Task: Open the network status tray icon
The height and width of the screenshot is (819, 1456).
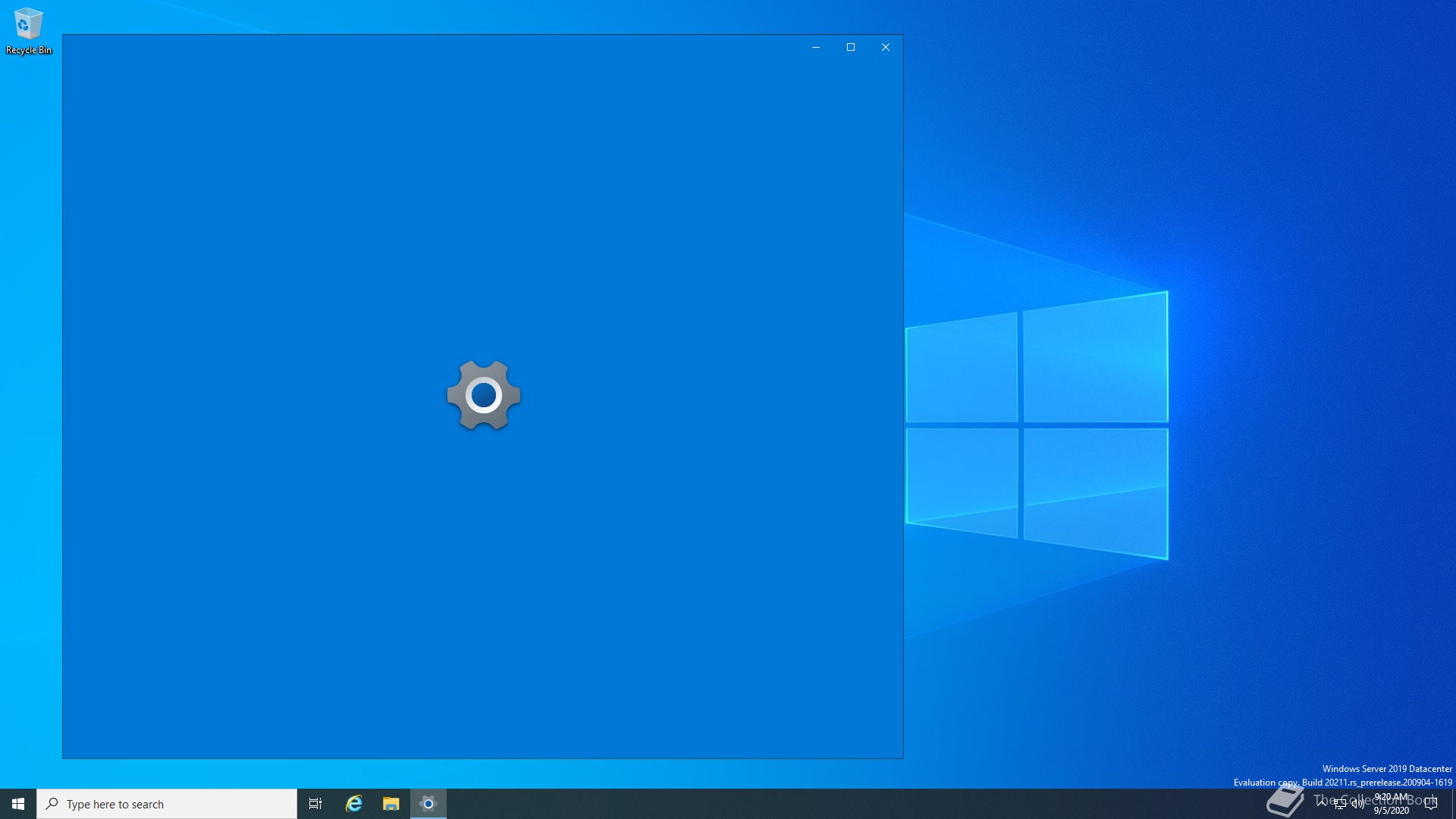Action: [x=1340, y=804]
